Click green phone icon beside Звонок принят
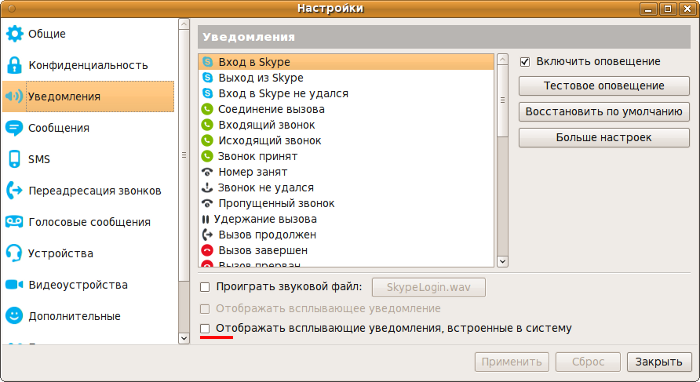This screenshot has width=700, height=382. click(x=207, y=156)
